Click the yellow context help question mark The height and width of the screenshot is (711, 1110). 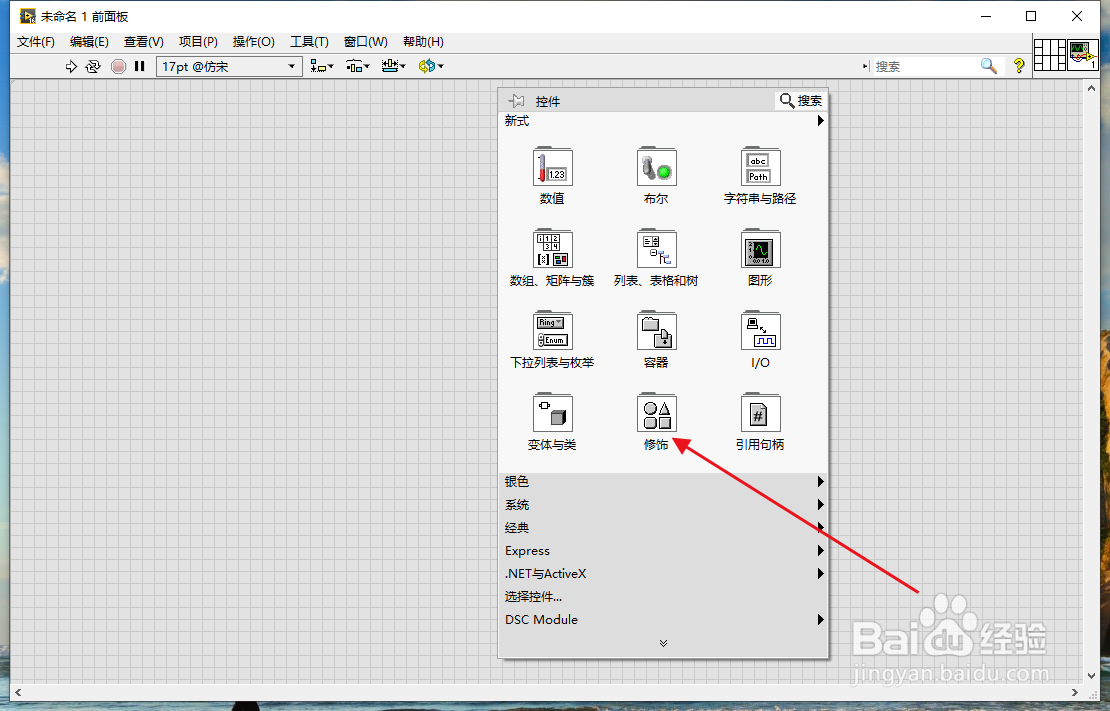(x=1019, y=66)
